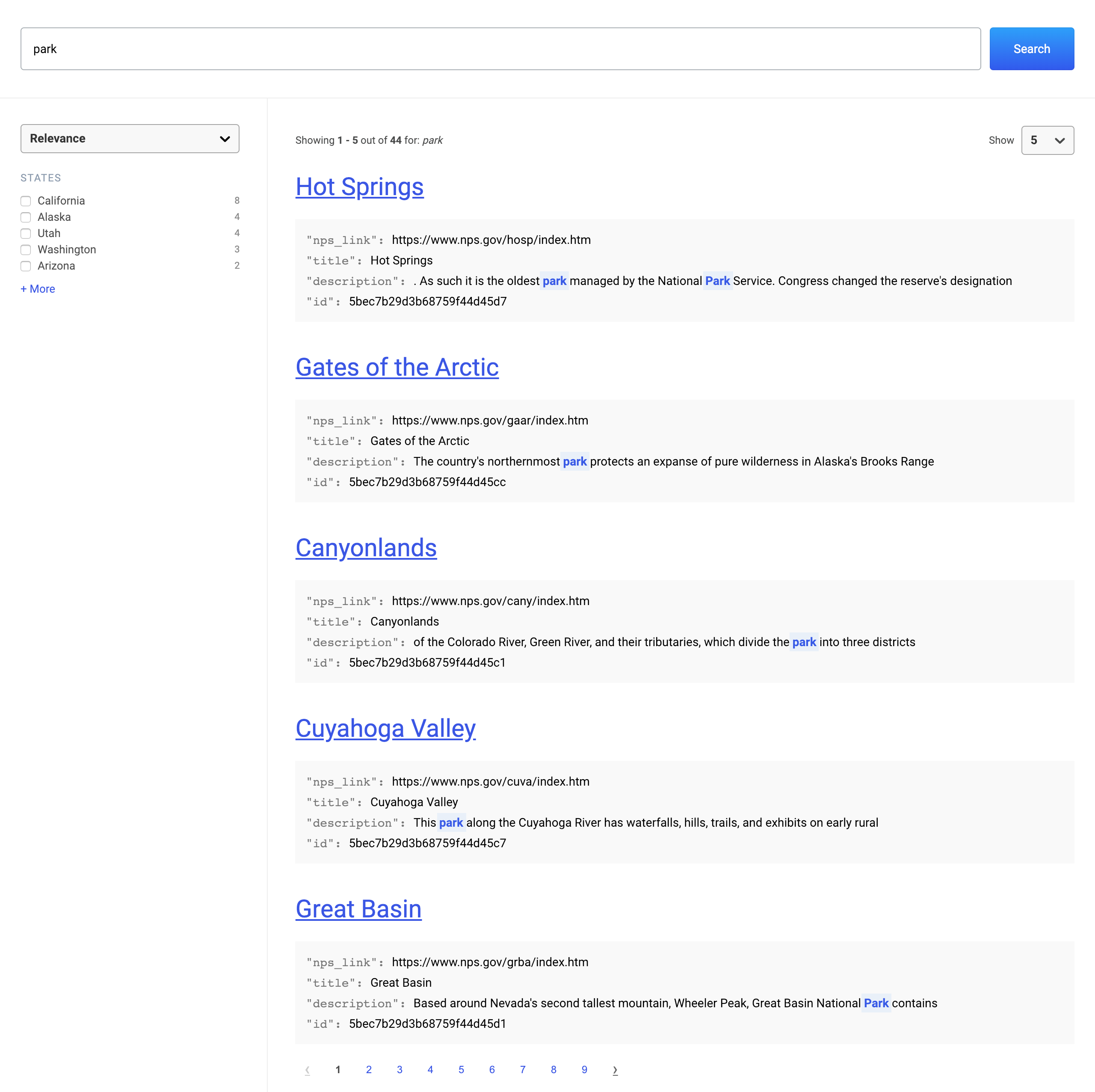Image resolution: width=1095 pixels, height=1092 pixels.
Task: Click into the search query field
Action: click(500, 49)
